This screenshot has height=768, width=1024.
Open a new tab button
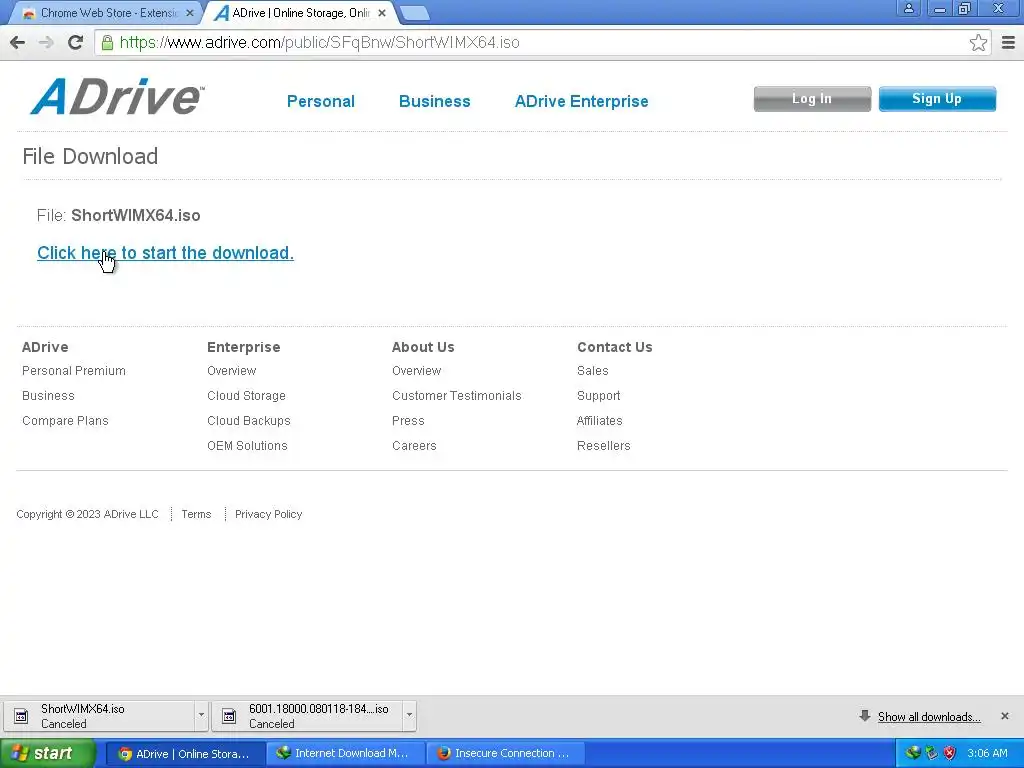point(413,13)
